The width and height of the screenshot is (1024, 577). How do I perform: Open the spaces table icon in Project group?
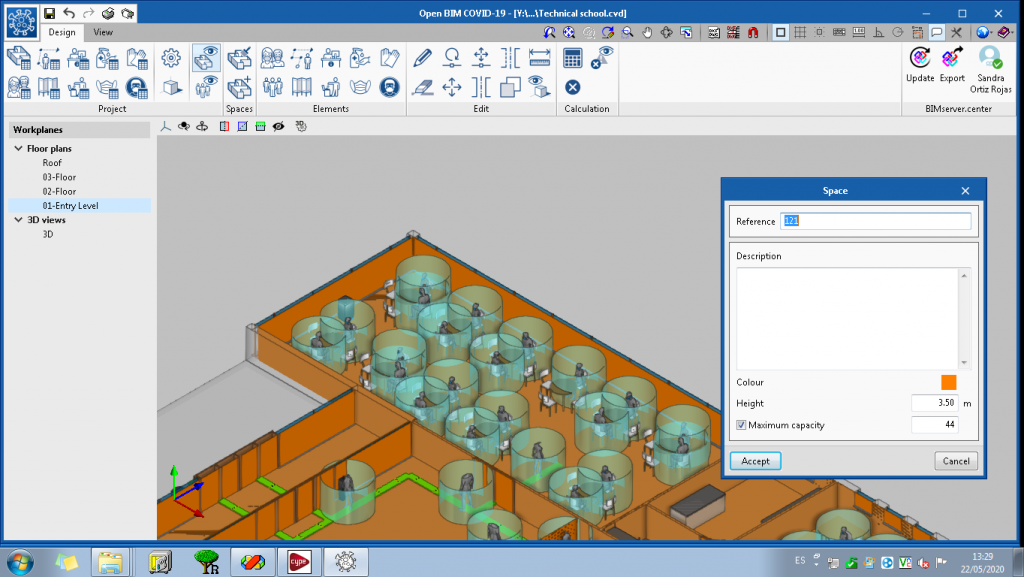coord(19,58)
